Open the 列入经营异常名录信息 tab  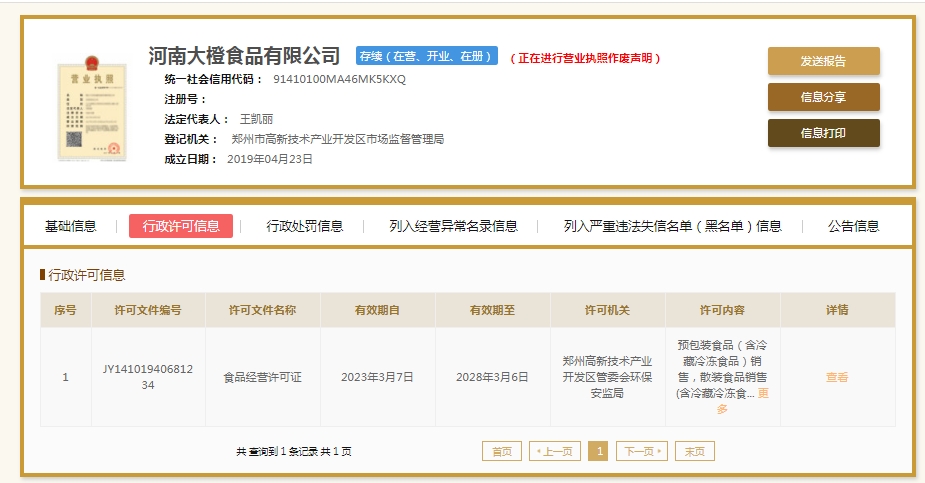tap(453, 226)
